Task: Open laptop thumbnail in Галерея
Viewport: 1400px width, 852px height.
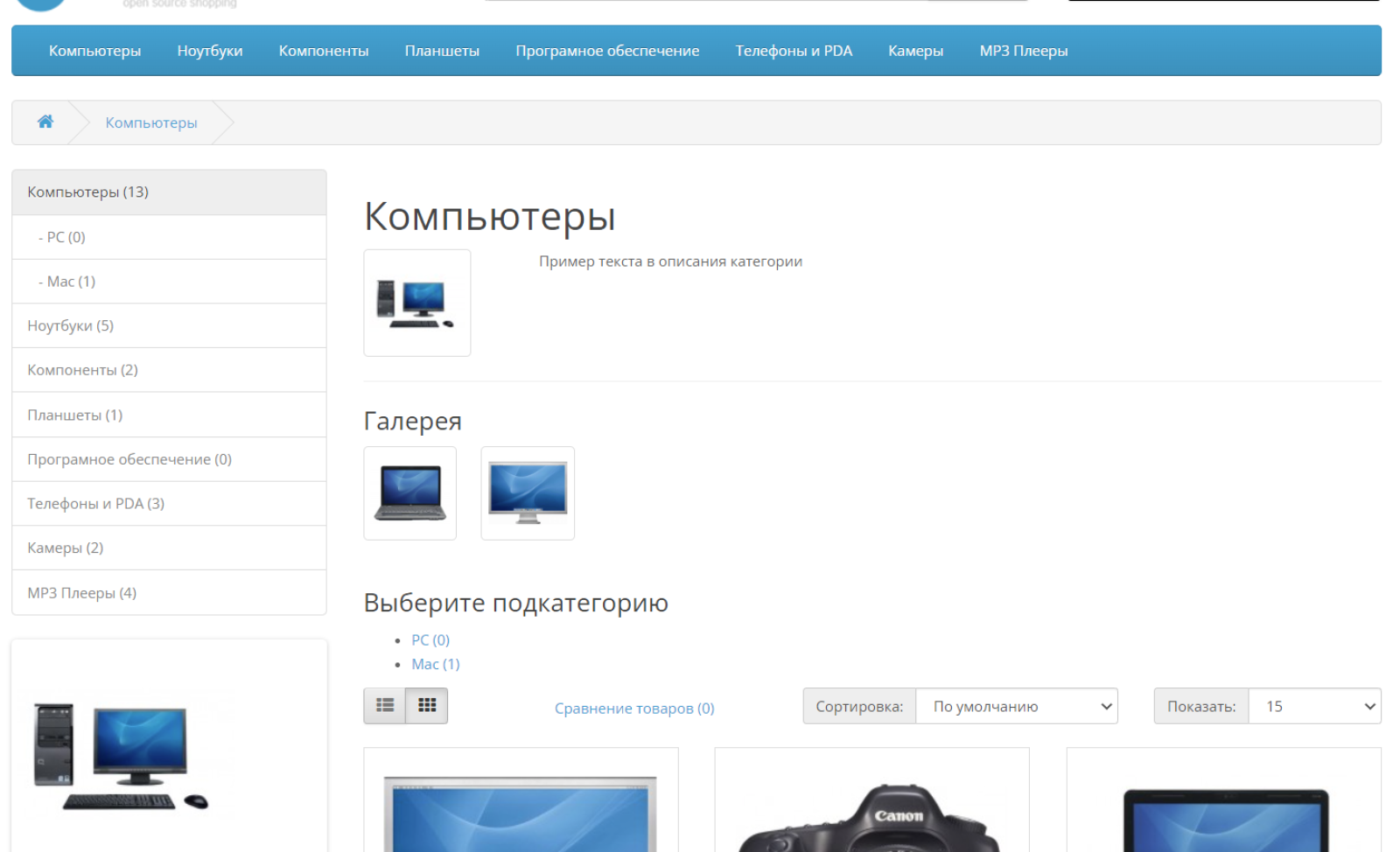Action: (410, 493)
